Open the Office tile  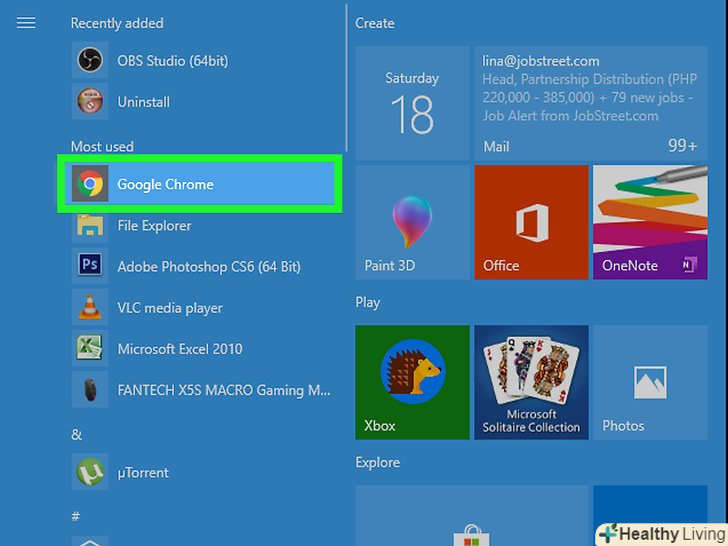(531, 222)
